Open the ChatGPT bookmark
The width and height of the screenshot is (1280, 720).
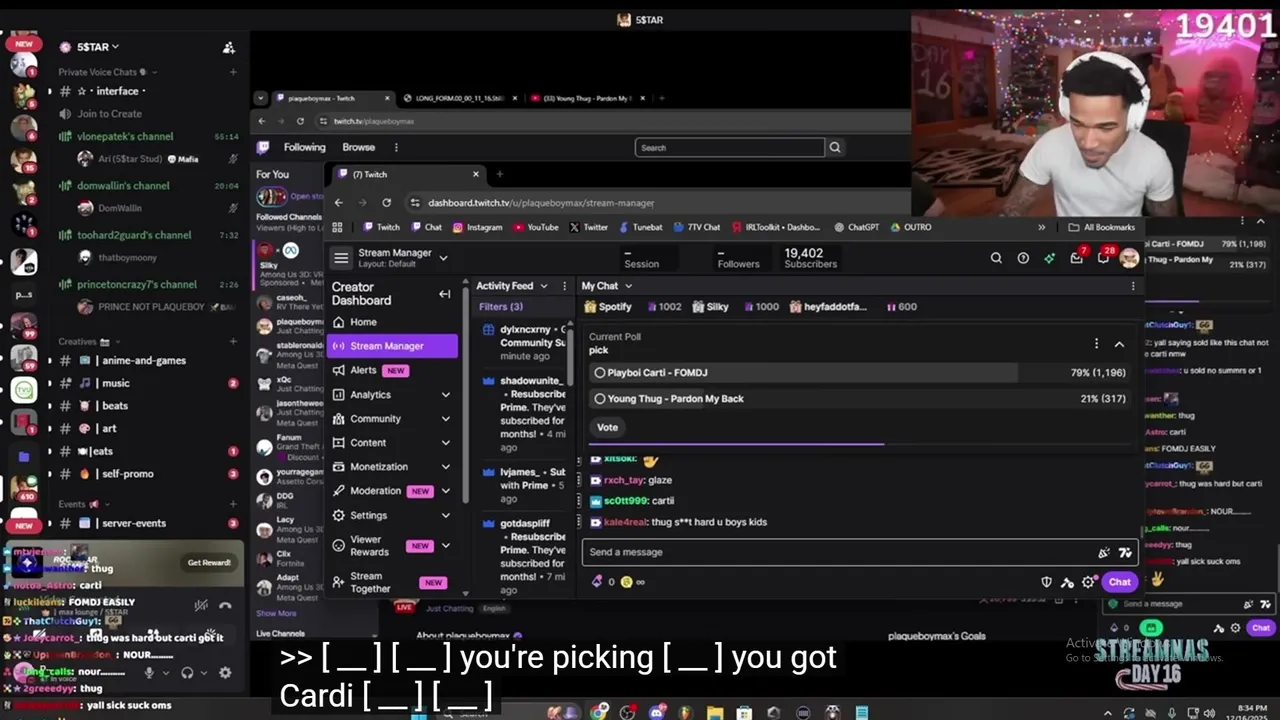click(856, 227)
